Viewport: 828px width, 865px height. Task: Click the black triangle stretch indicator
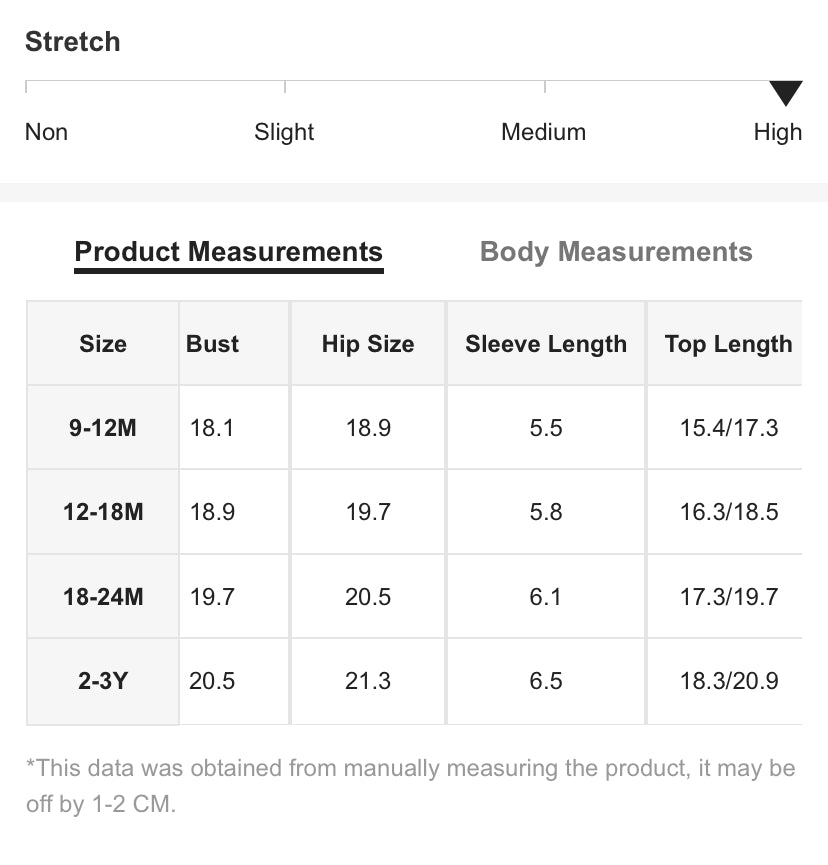tap(786, 93)
